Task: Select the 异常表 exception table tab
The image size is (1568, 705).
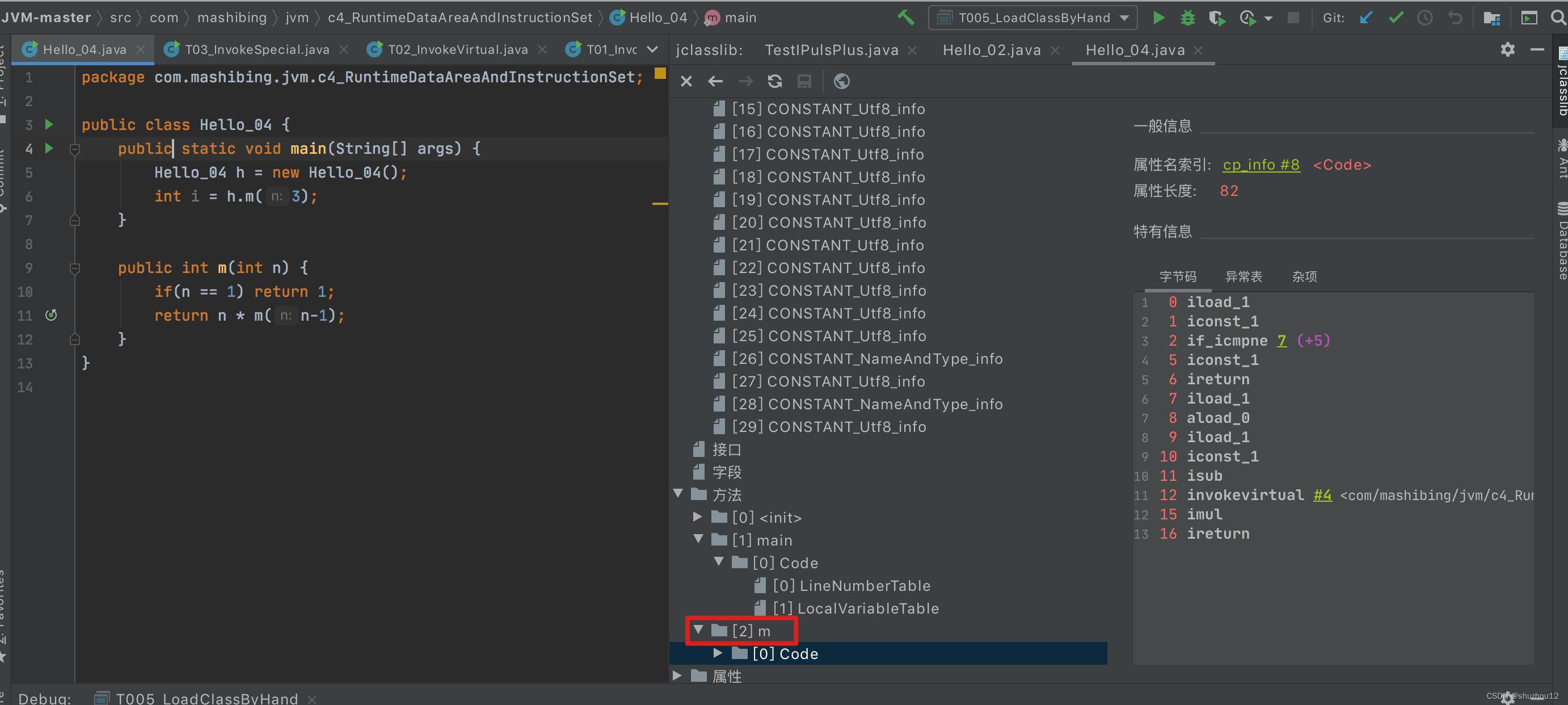Action: coord(1243,277)
